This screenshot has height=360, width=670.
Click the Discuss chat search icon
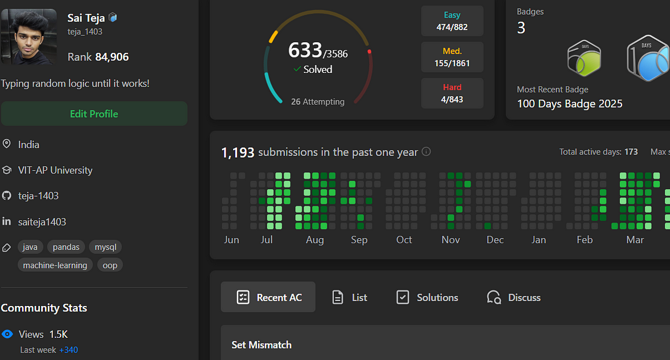pos(494,297)
